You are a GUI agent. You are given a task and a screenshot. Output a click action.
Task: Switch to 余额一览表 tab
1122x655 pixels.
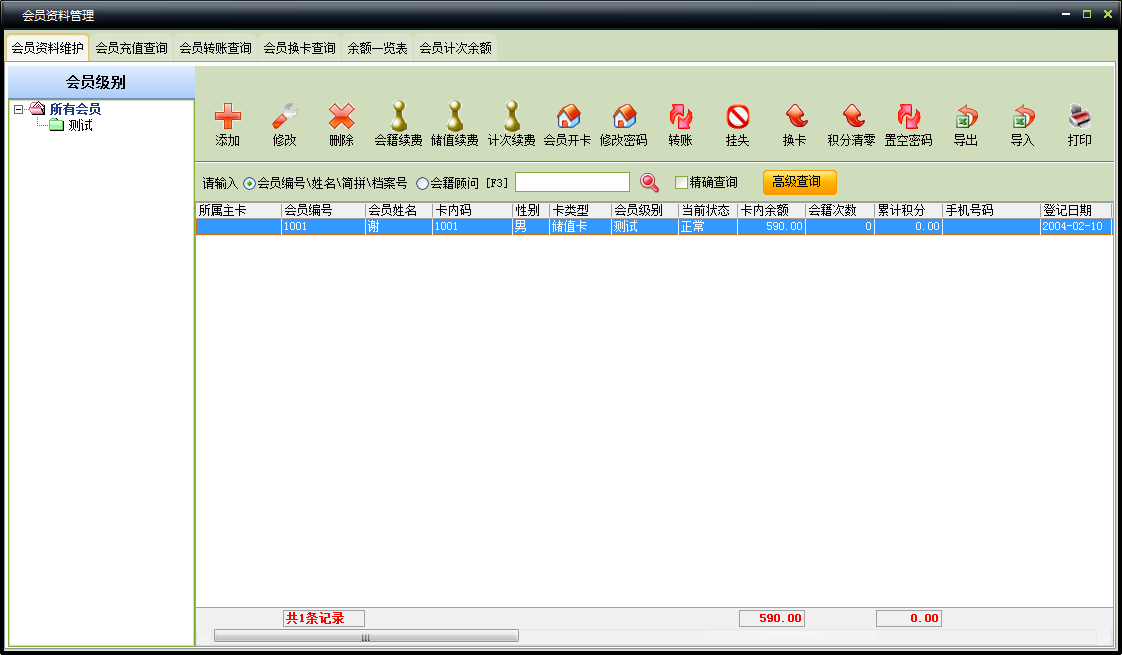tap(377, 48)
